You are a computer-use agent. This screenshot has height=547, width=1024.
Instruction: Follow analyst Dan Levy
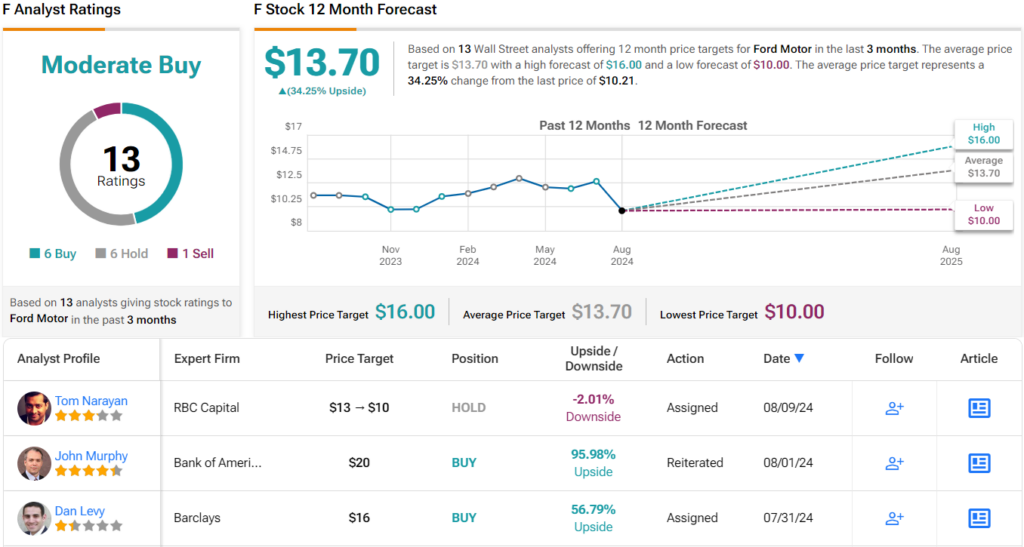[894, 518]
